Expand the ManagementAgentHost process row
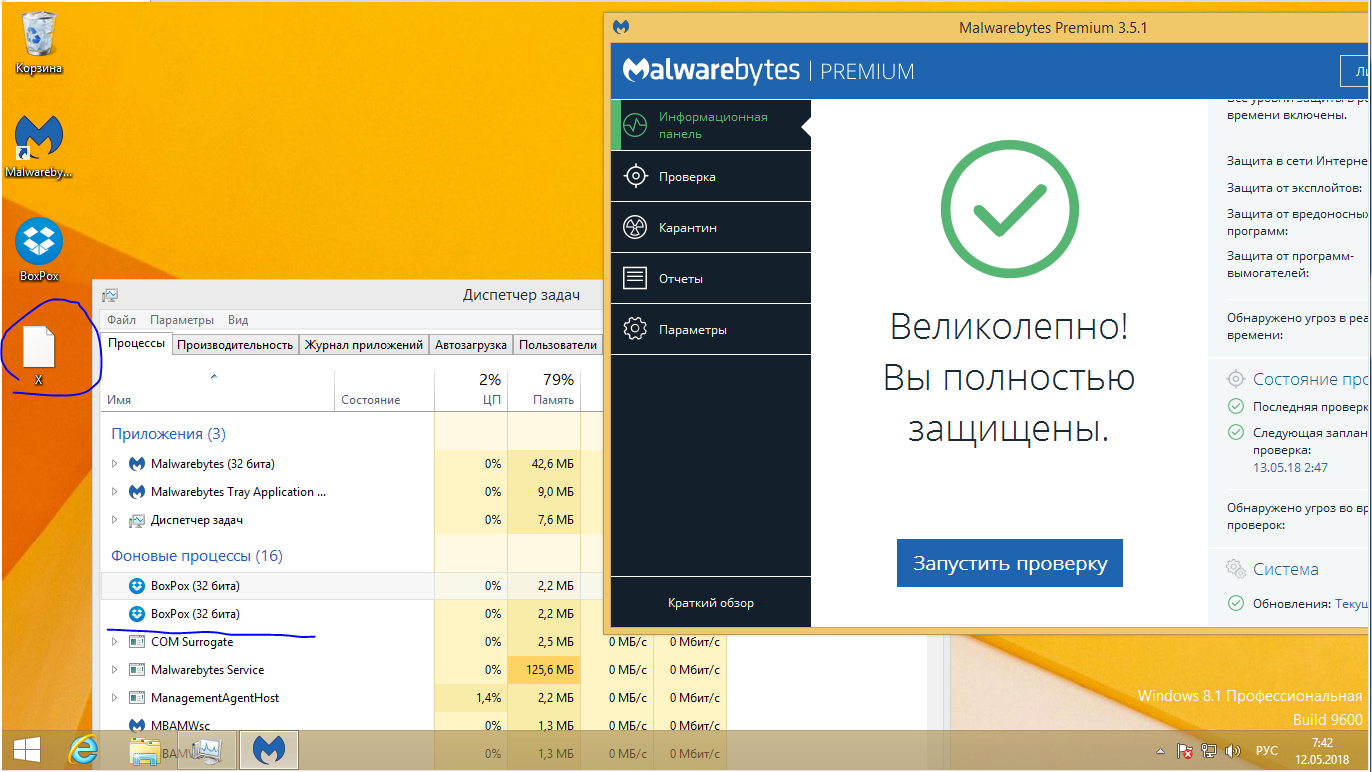Screen dimensions: 1372x772 (x=114, y=698)
